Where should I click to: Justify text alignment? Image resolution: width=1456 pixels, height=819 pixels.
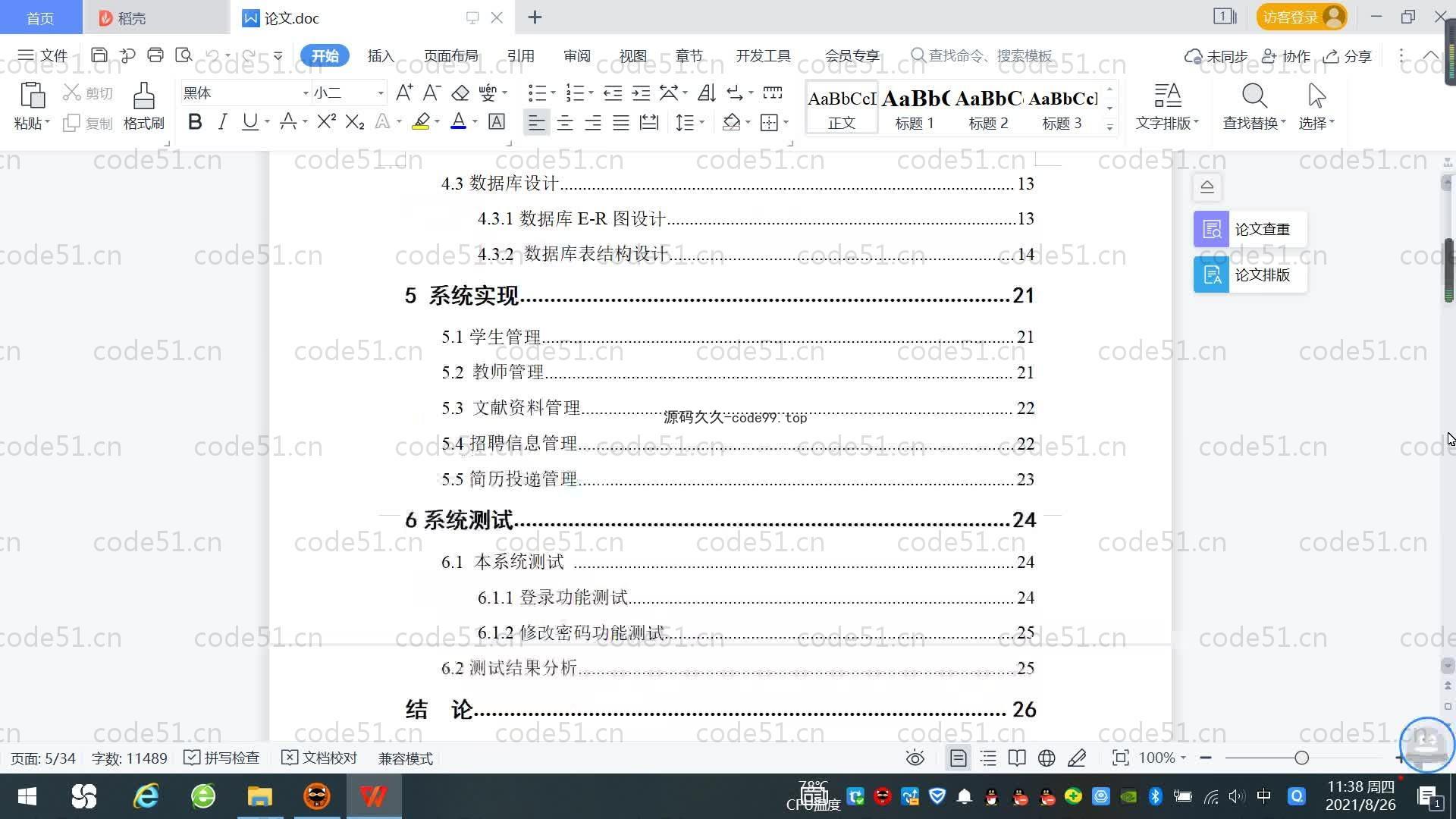coord(621,122)
